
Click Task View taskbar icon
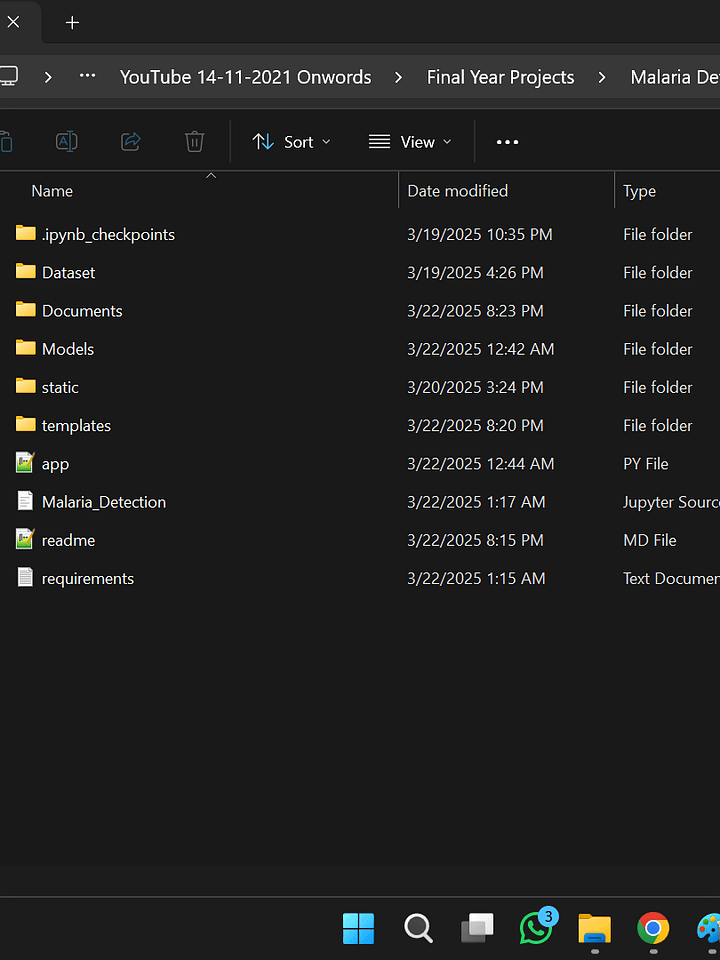tap(478, 928)
